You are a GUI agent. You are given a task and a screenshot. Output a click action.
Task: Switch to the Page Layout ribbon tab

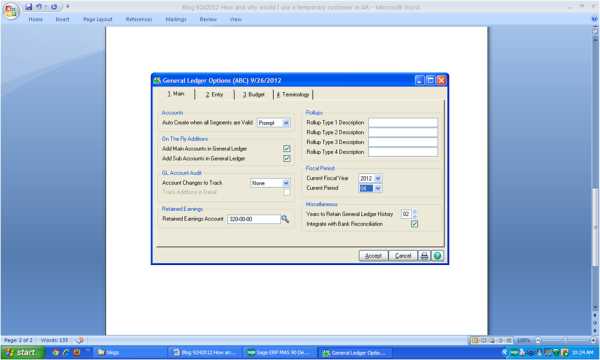(98, 19)
